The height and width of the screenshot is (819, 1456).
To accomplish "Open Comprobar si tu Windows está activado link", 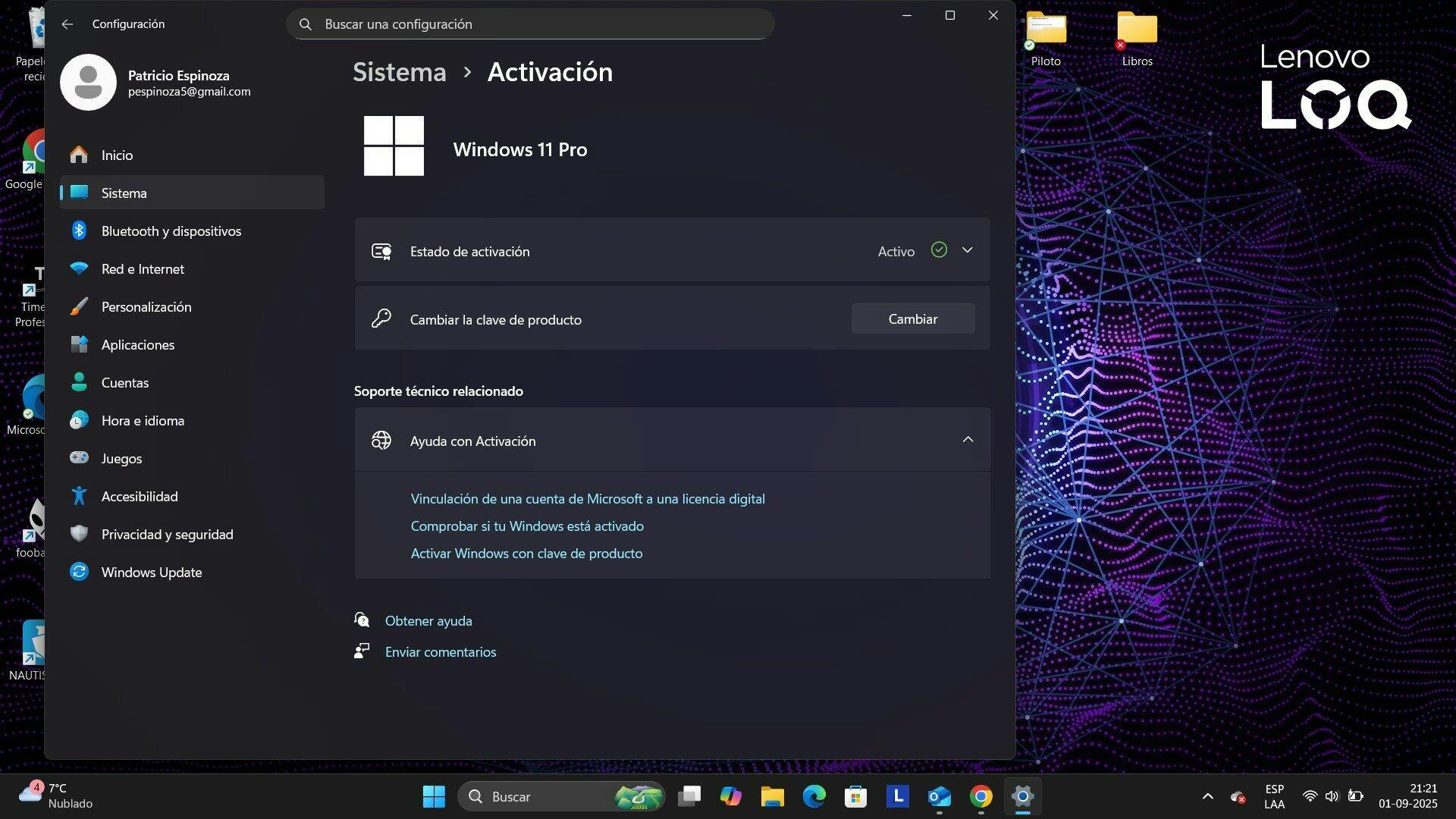I will click(527, 526).
